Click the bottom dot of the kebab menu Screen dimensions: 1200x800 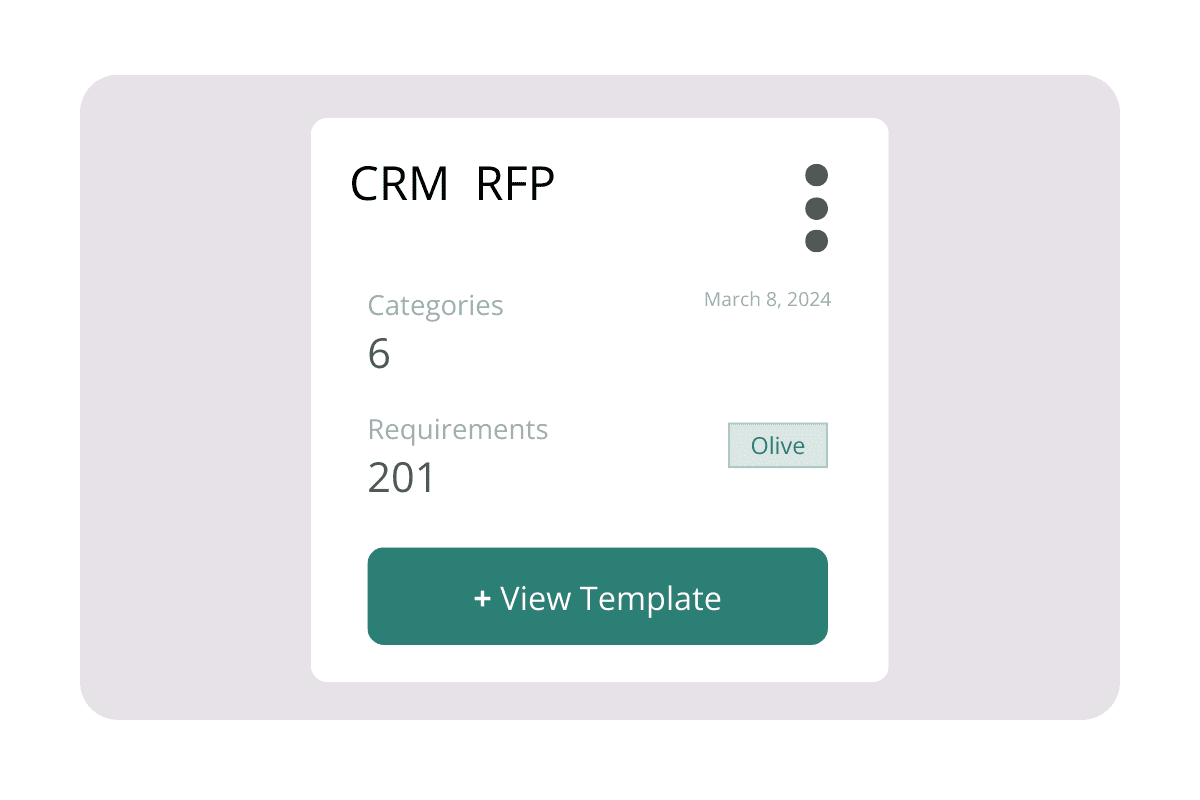coord(816,240)
